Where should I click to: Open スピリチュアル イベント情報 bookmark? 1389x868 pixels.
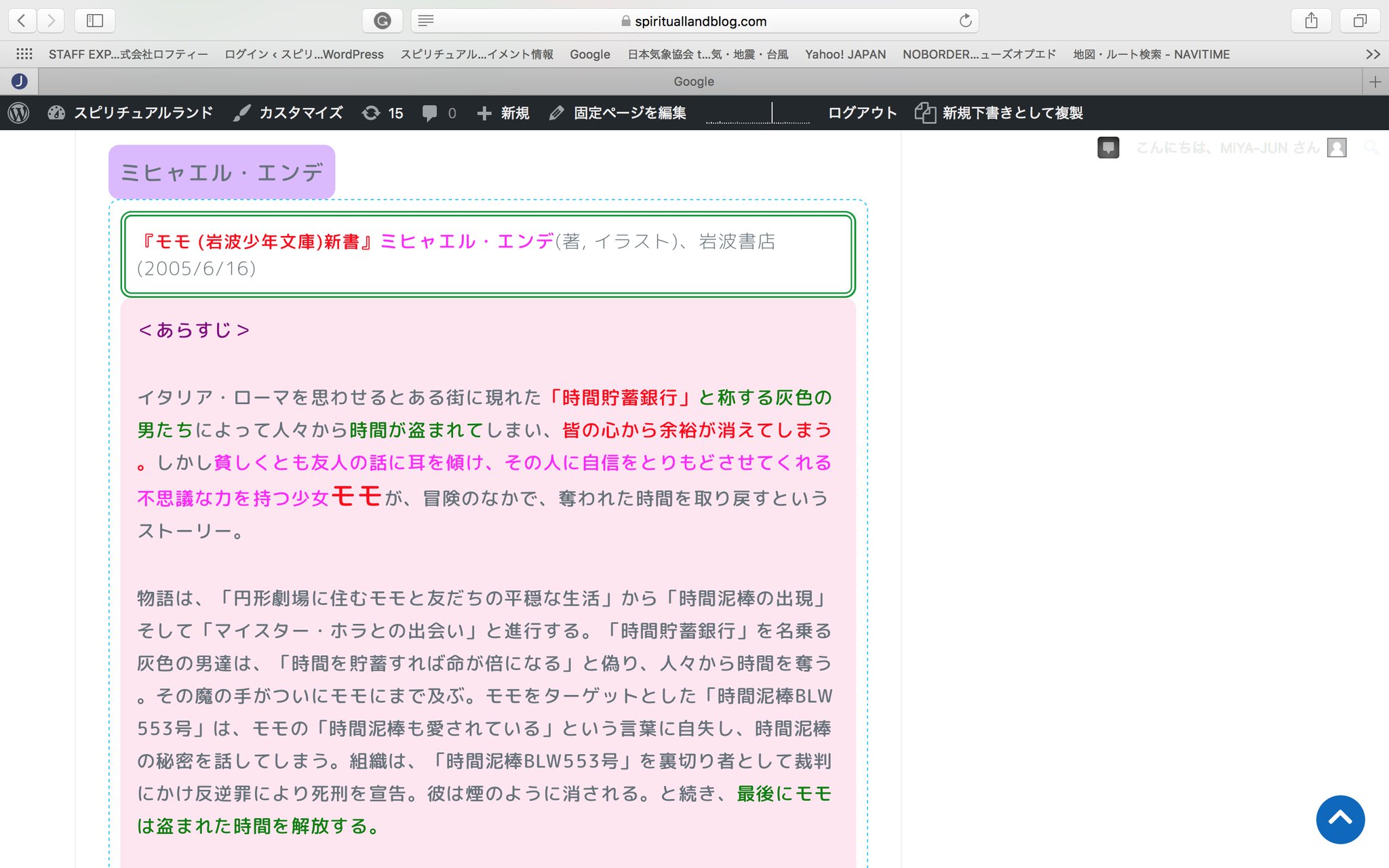tap(477, 54)
